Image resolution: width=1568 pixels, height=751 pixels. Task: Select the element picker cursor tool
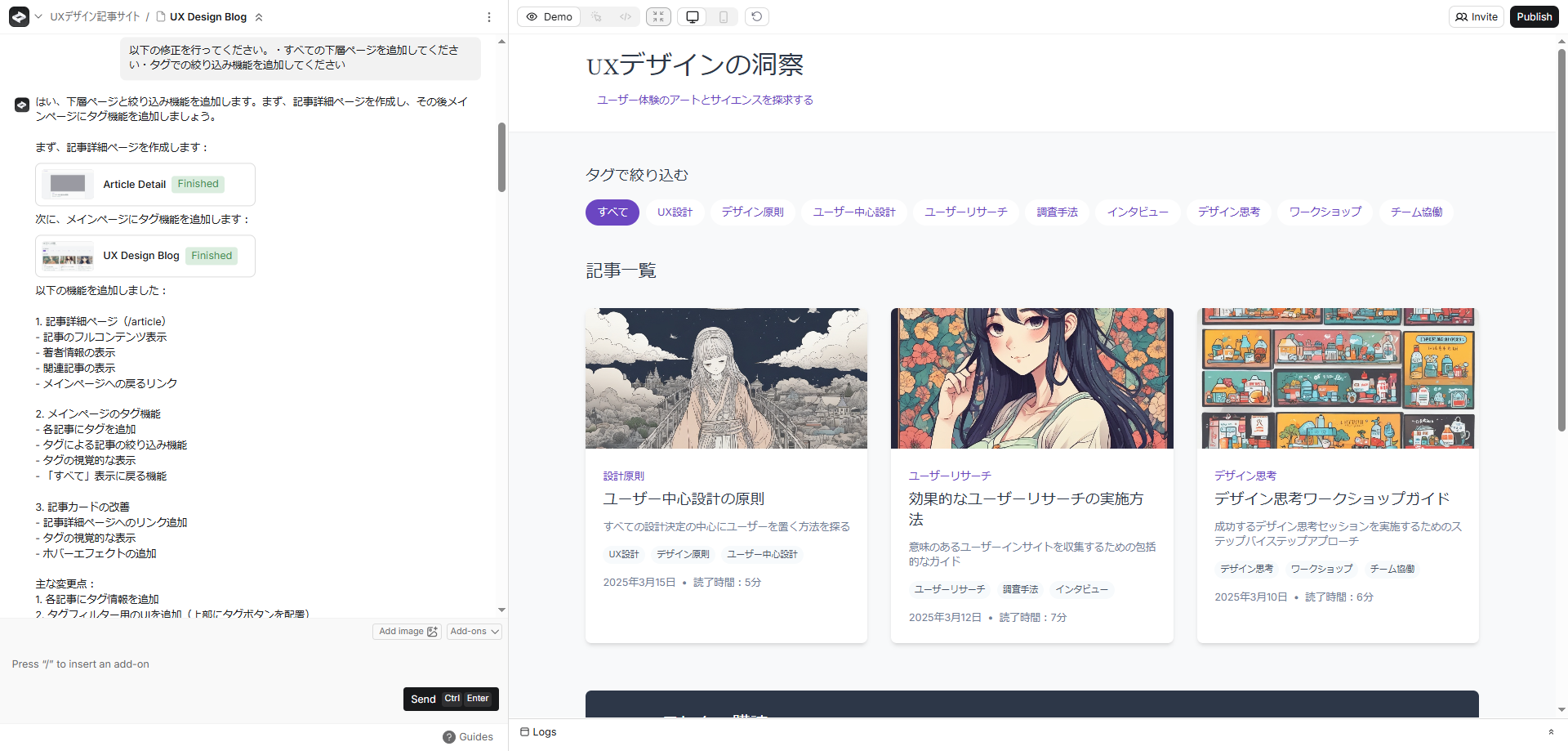596,17
